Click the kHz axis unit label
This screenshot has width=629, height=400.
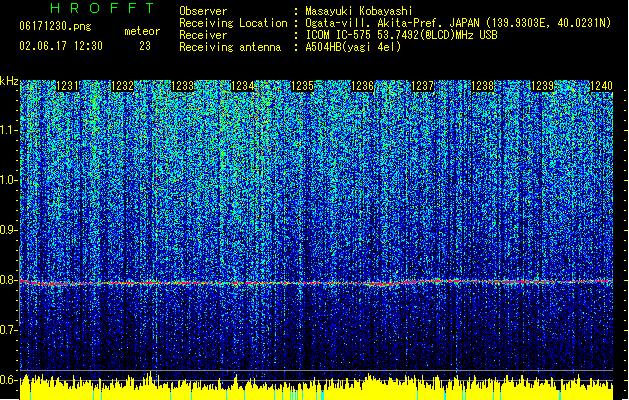coord(9,81)
